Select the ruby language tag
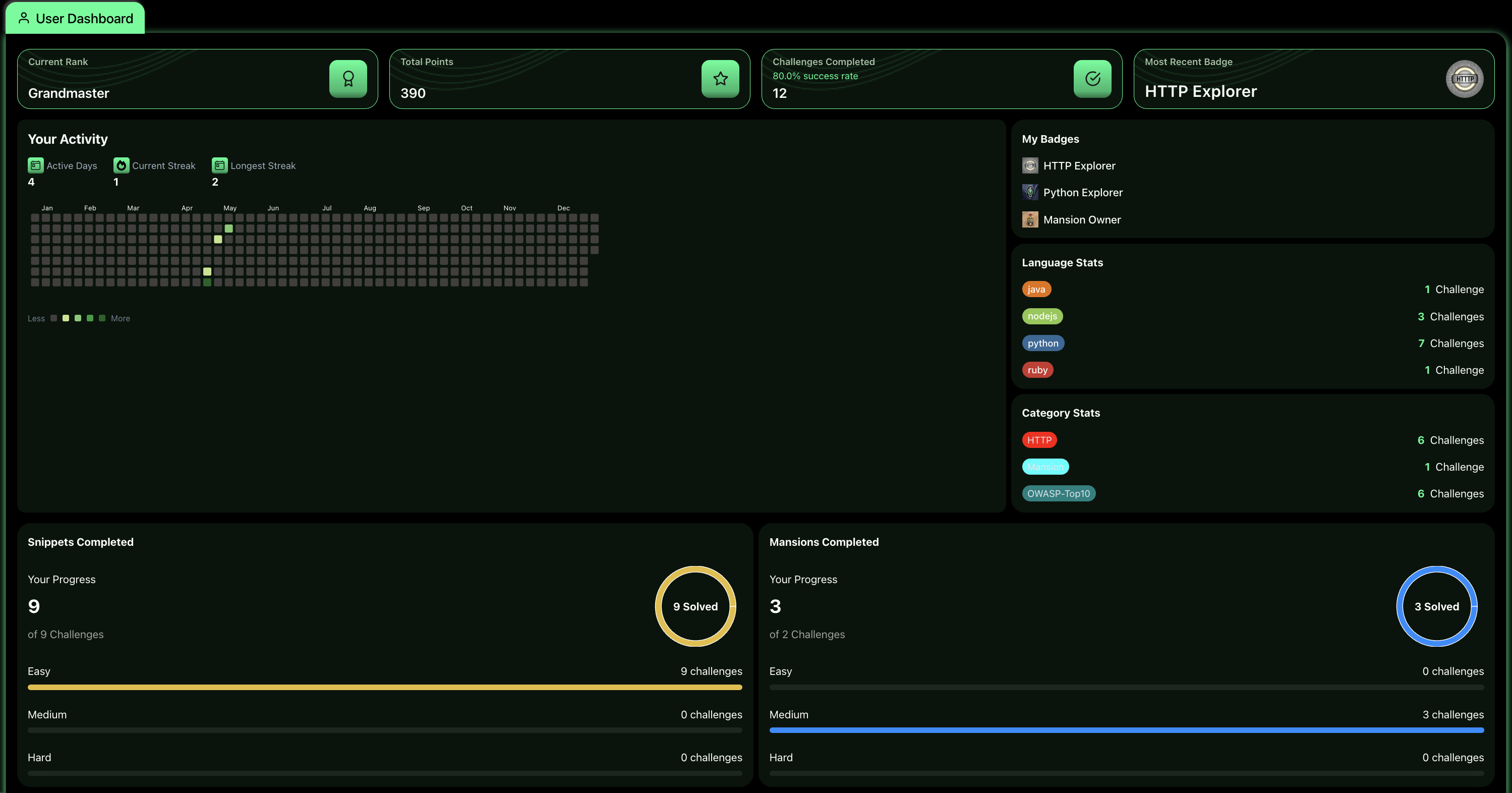The width and height of the screenshot is (1512, 793). point(1038,370)
